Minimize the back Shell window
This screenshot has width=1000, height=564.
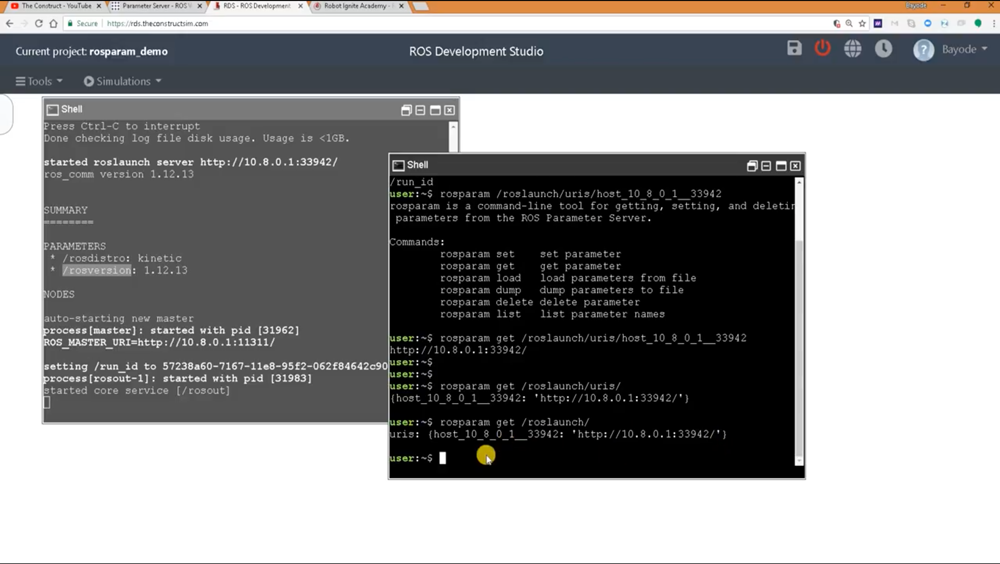coord(420,110)
